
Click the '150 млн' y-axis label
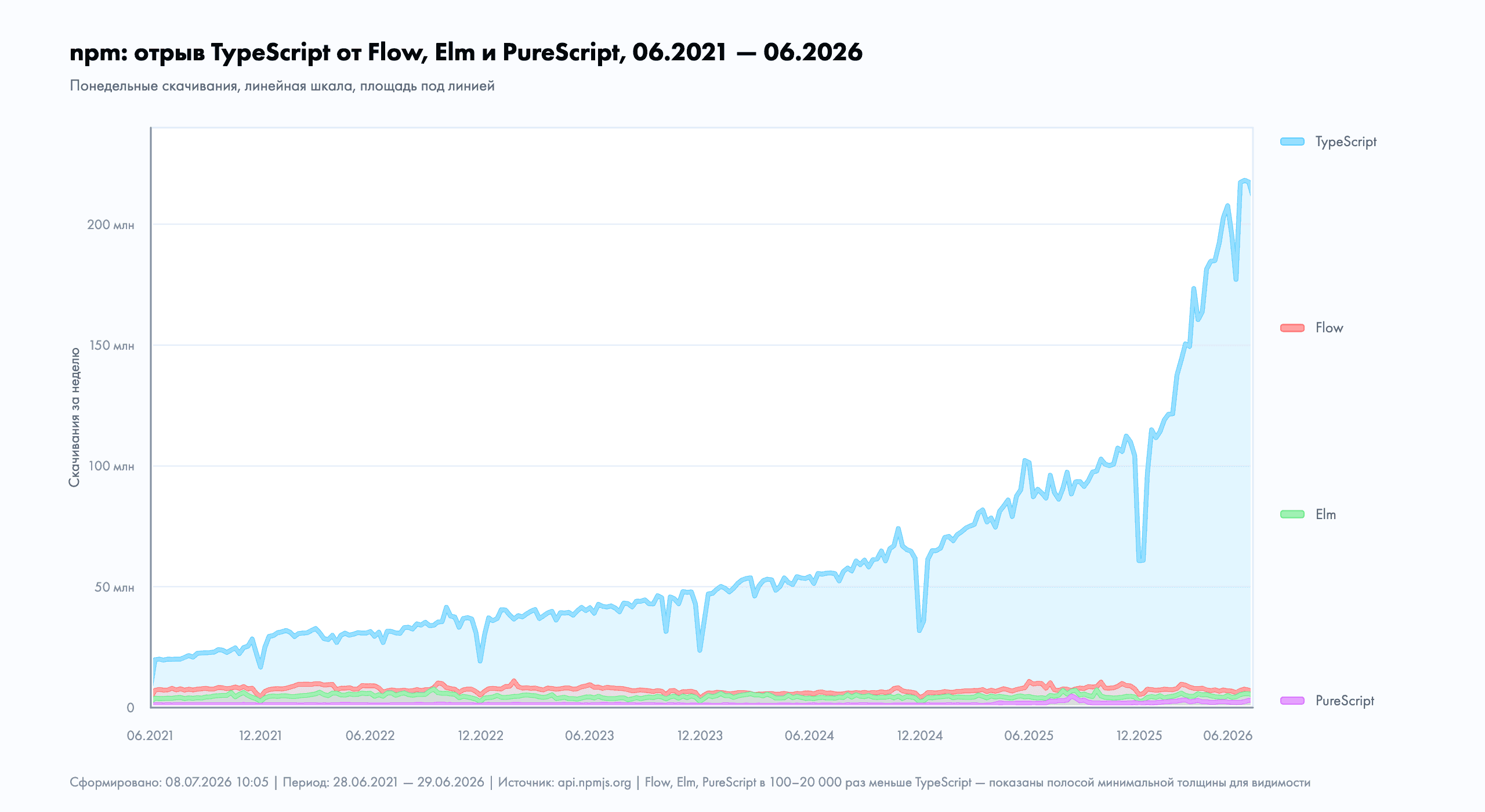point(111,346)
